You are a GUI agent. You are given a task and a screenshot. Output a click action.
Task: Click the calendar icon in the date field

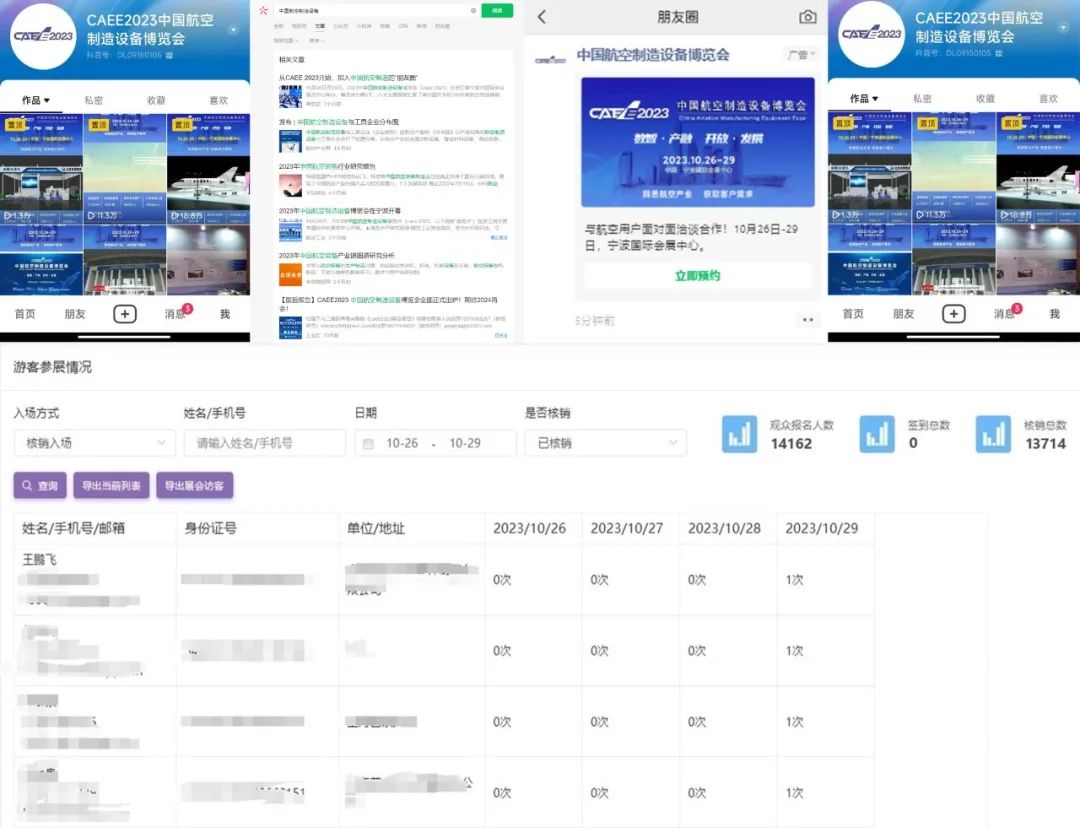(368, 444)
